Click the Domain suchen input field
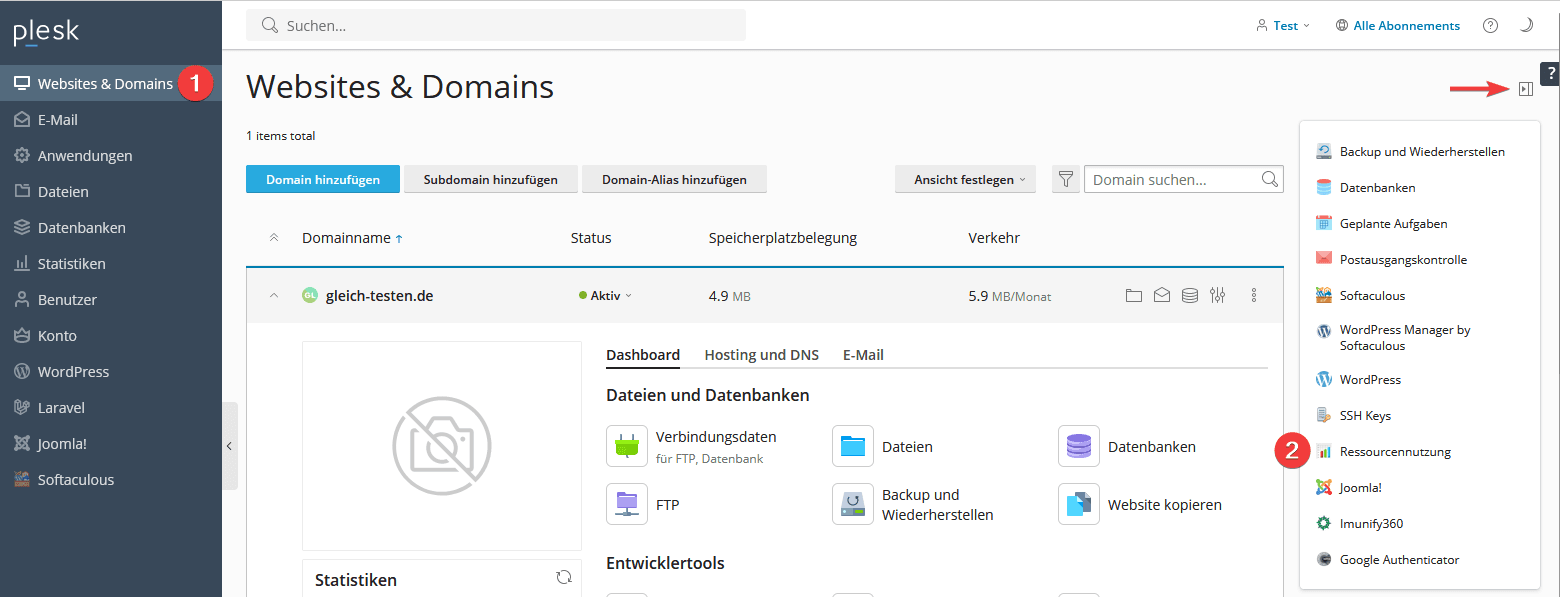The height and width of the screenshot is (597, 1560). pos(1172,180)
